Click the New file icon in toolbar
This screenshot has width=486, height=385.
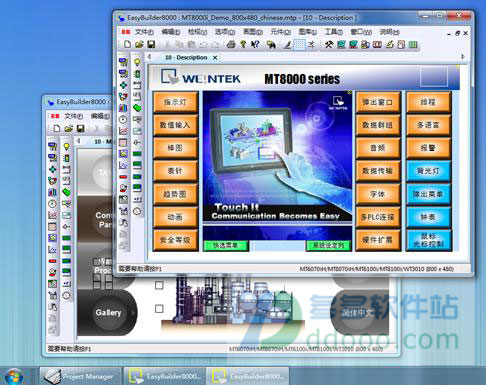[127, 44]
